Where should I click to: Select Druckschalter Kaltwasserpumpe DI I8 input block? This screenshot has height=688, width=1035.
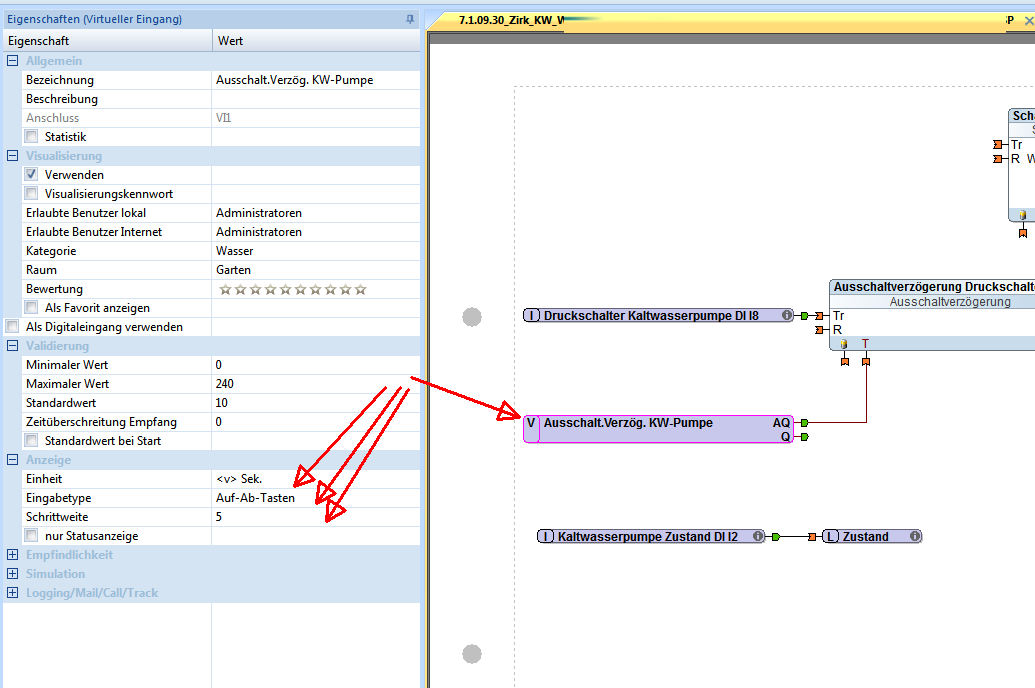658,316
